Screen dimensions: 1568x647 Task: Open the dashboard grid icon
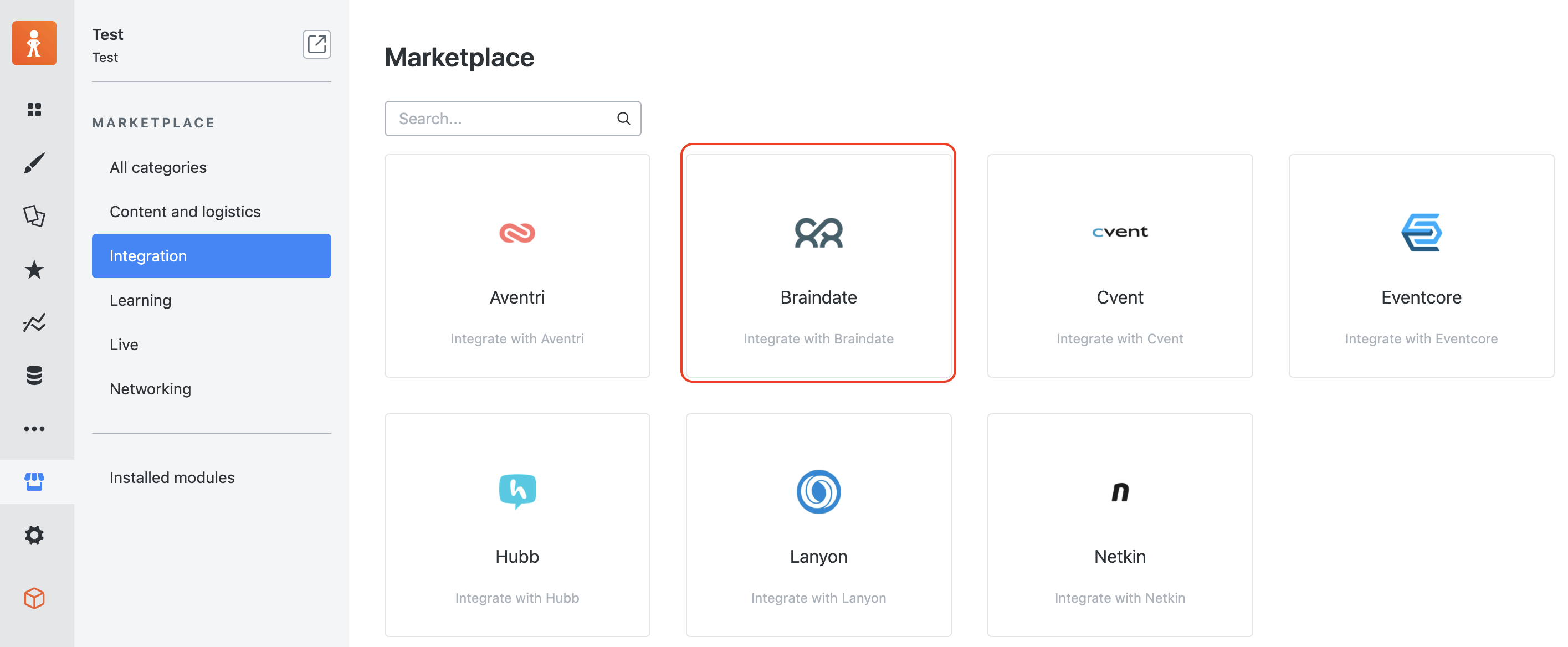[34, 110]
